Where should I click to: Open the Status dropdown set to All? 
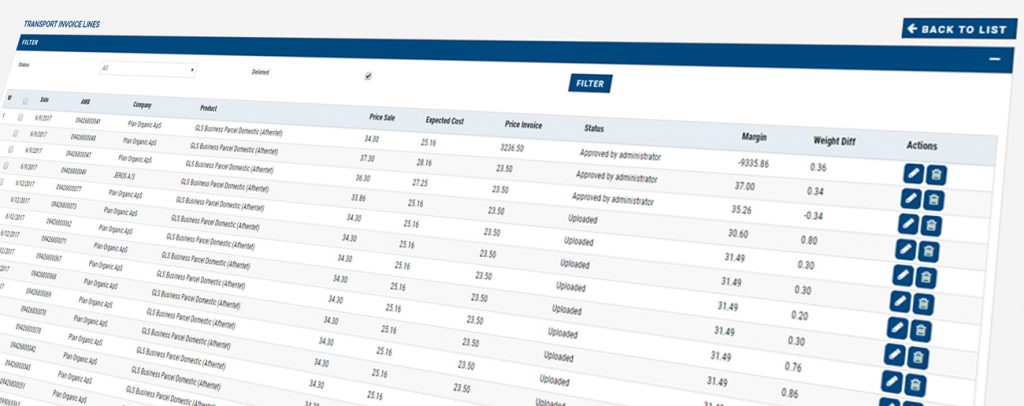click(147, 70)
